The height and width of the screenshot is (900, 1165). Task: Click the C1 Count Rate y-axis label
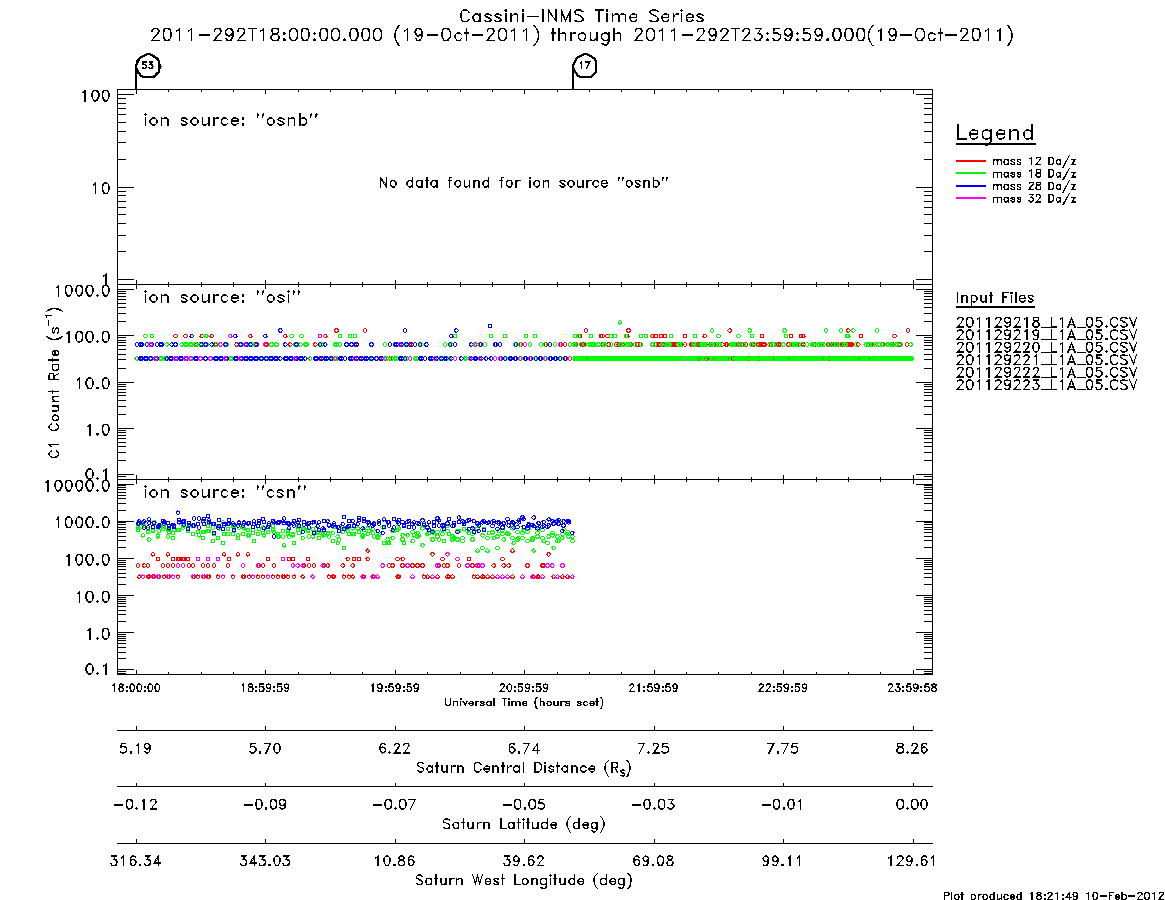(x=53, y=382)
